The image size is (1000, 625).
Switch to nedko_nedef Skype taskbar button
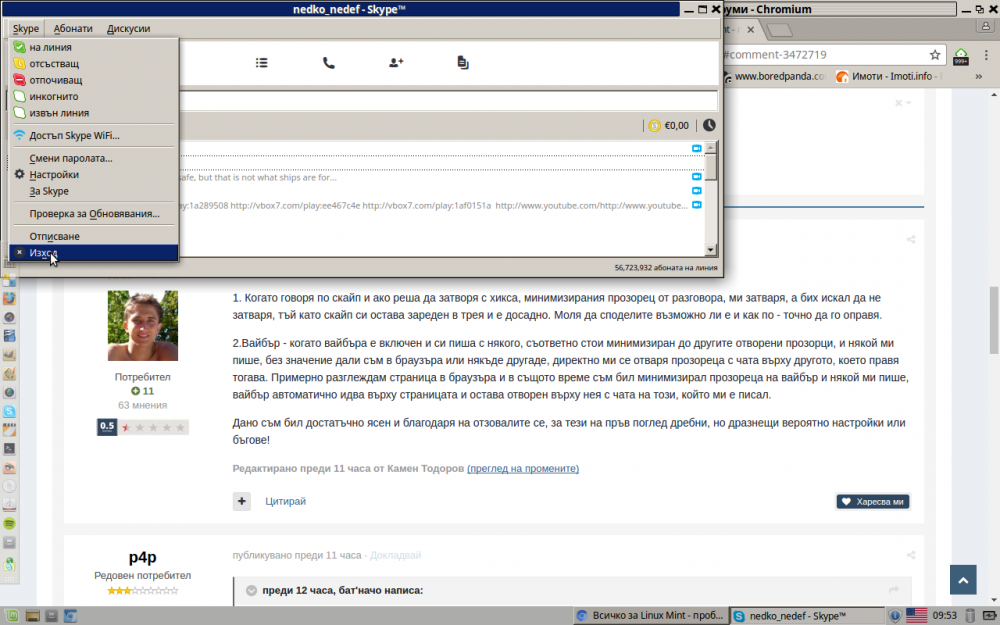(805, 615)
